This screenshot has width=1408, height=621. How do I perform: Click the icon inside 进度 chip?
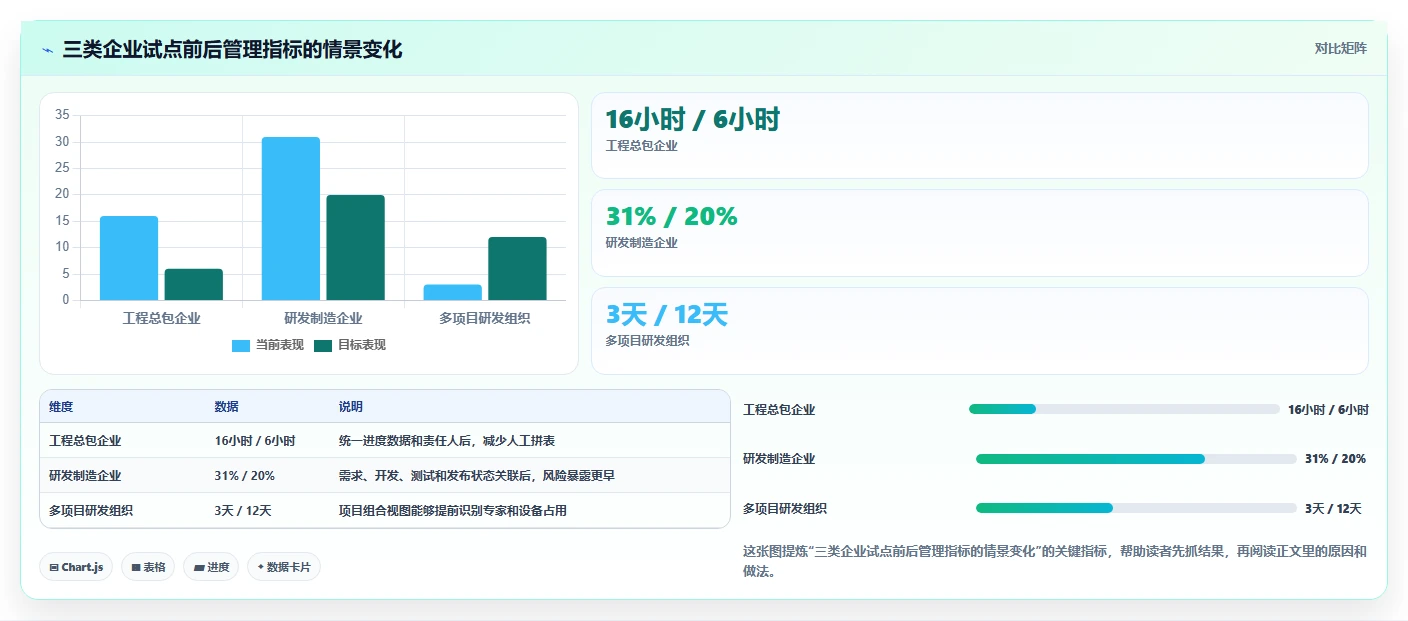(199, 567)
